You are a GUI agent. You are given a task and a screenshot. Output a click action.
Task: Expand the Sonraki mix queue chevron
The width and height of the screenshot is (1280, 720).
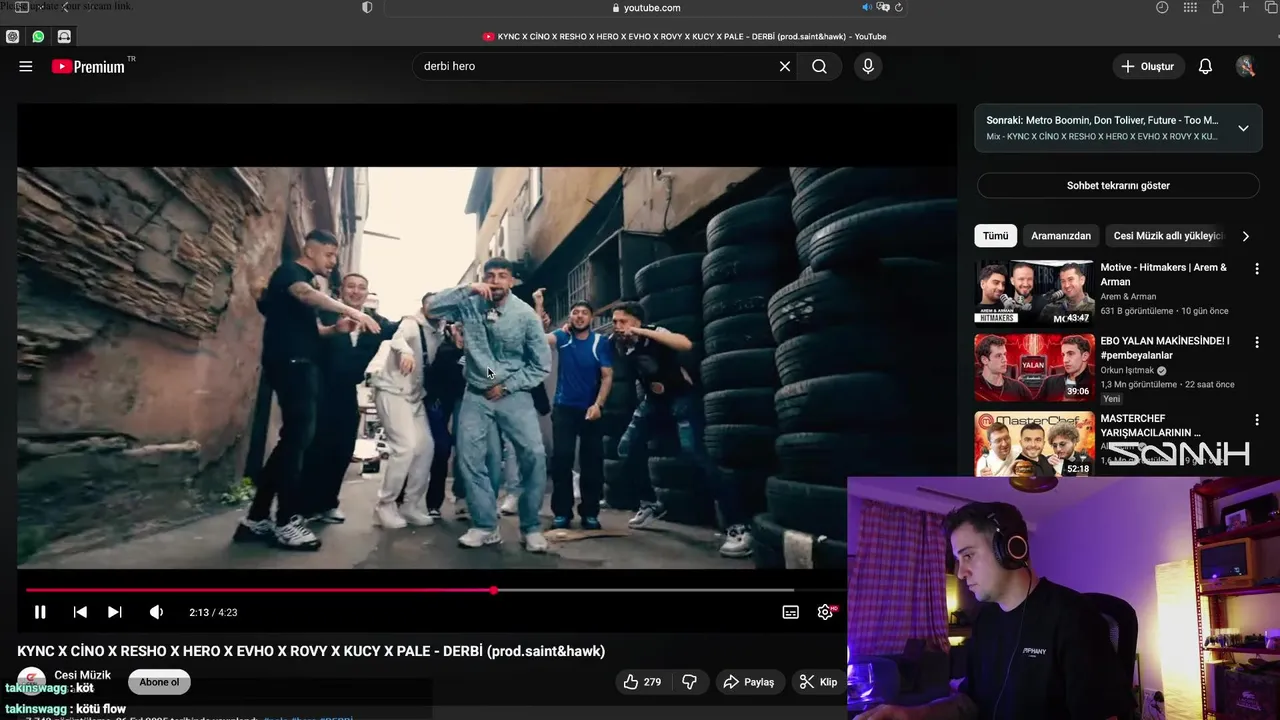[1243, 128]
